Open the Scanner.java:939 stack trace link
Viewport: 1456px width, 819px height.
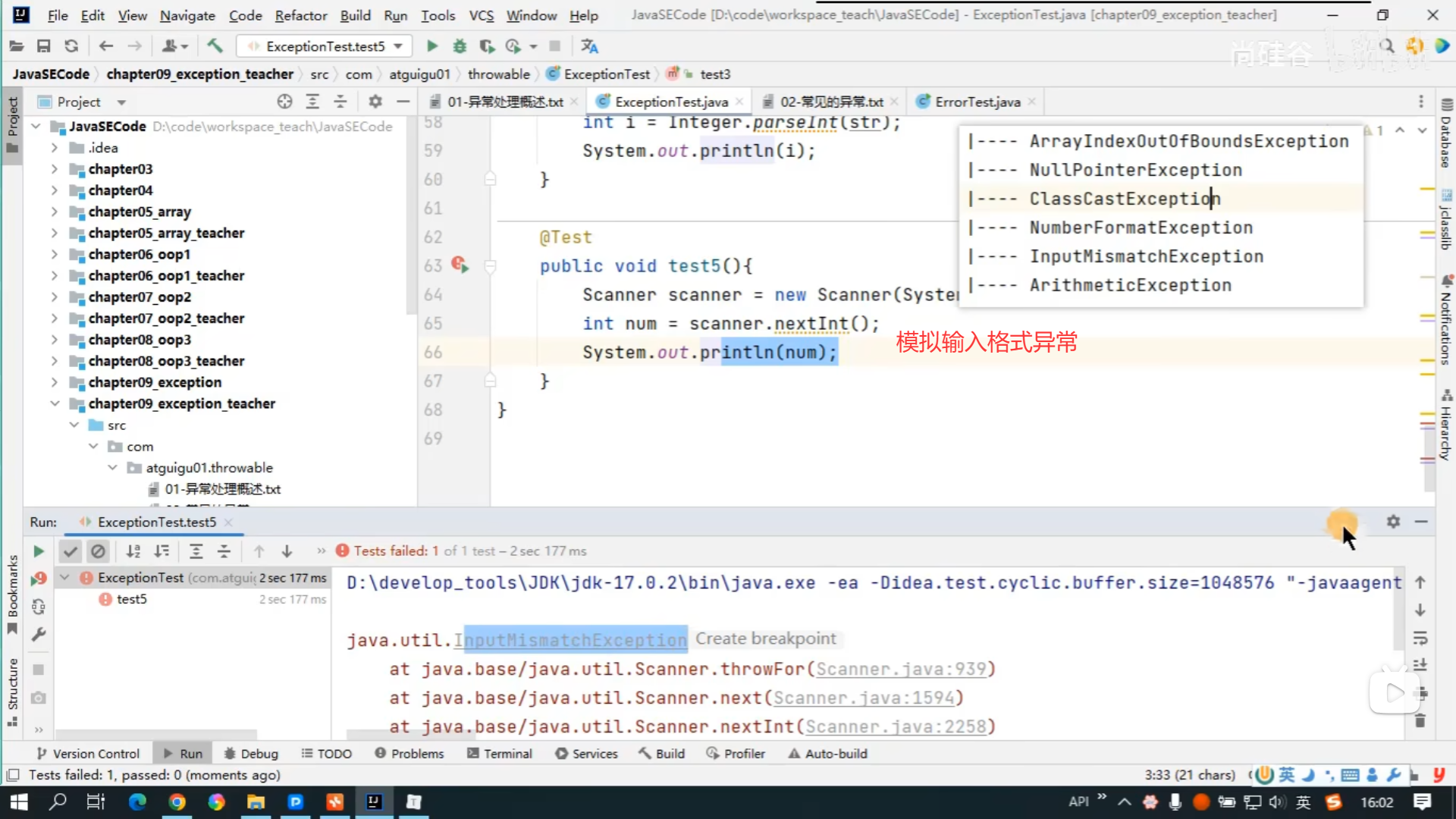pos(901,669)
